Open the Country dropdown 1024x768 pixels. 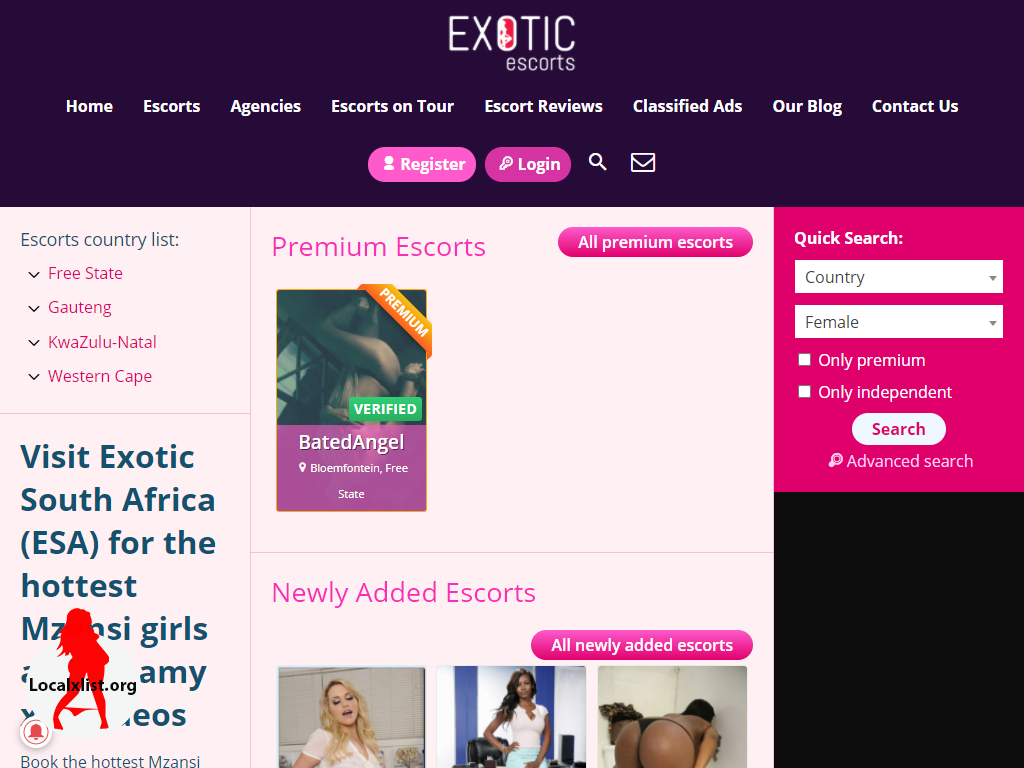pyautogui.click(x=899, y=277)
